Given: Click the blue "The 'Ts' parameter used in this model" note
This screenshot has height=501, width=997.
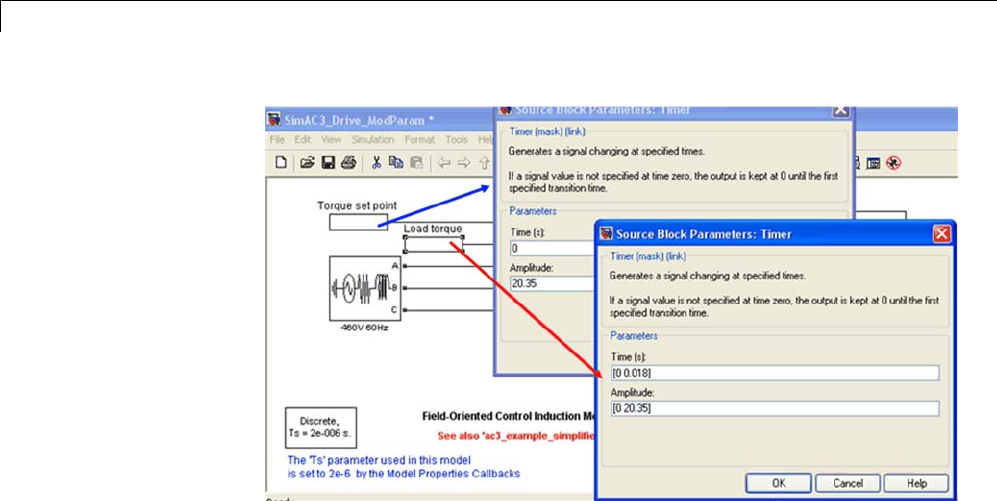Looking at the screenshot, I should (380, 460).
